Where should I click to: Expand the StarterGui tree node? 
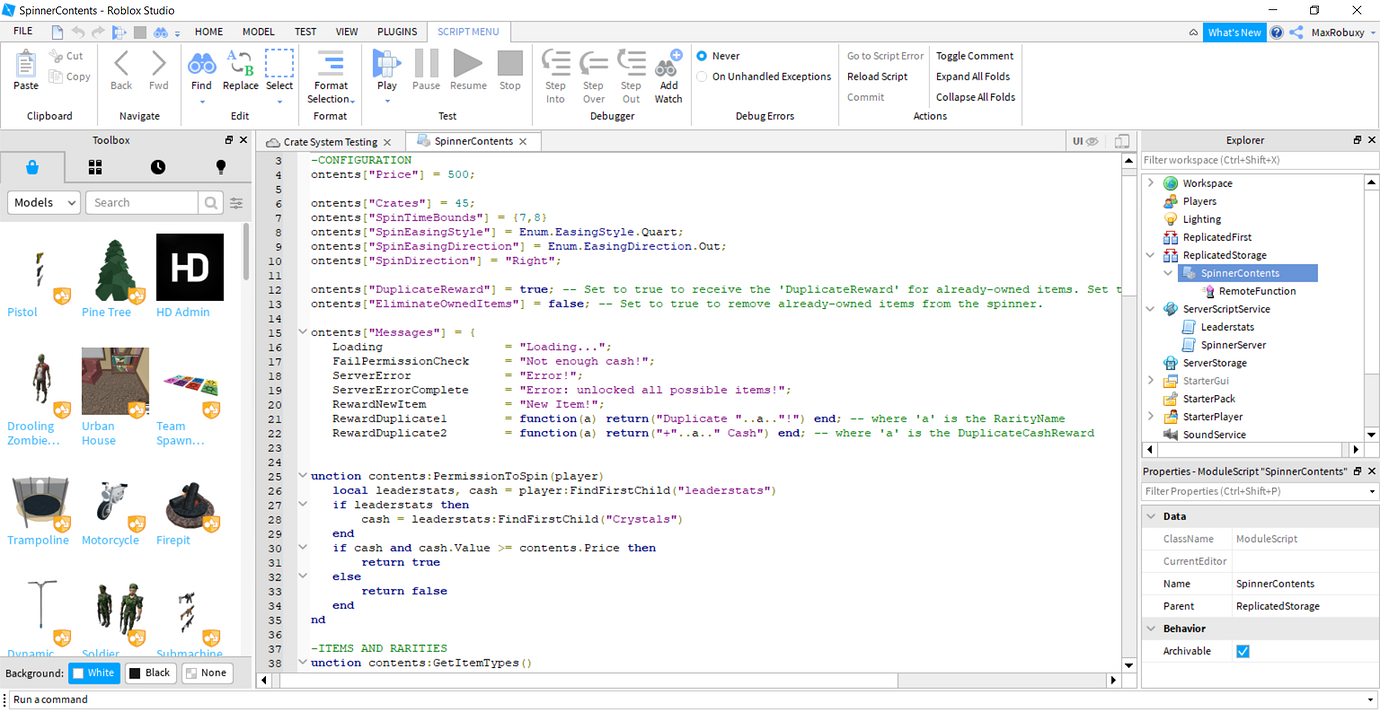(1151, 381)
